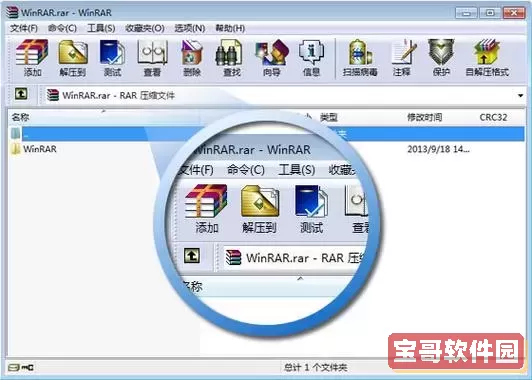Maximize the WinRAR window
The height and width of the screenshot is (380, 532).
pos(490,13)
